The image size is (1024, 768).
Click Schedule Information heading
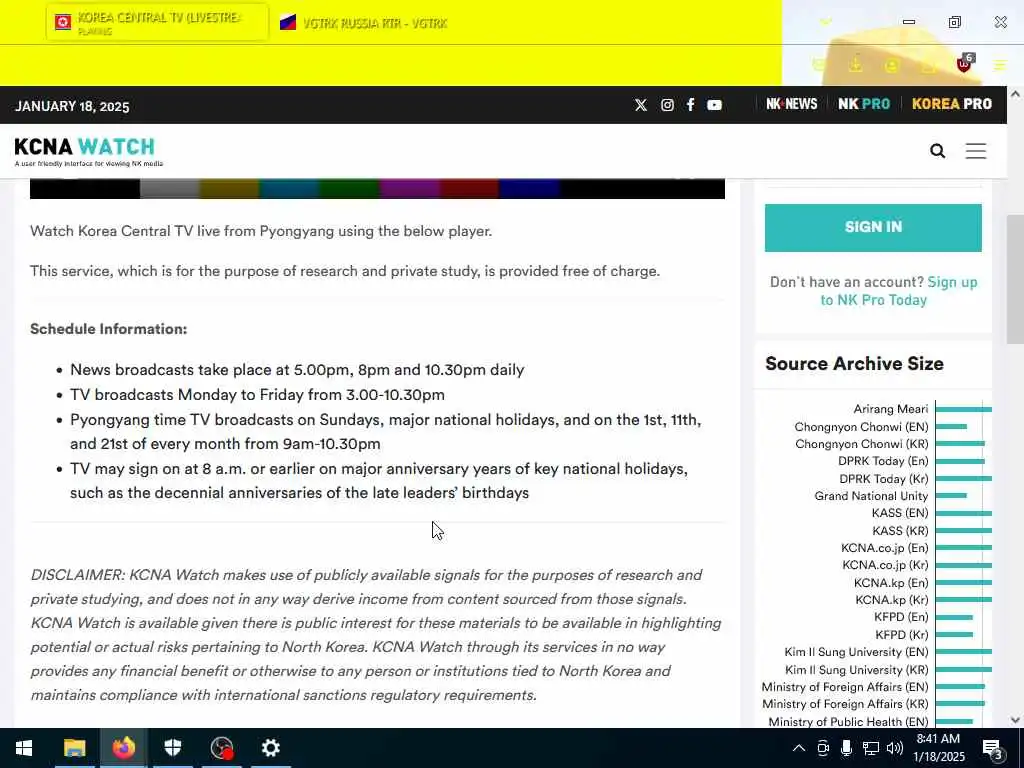click(x=108, y=329)
